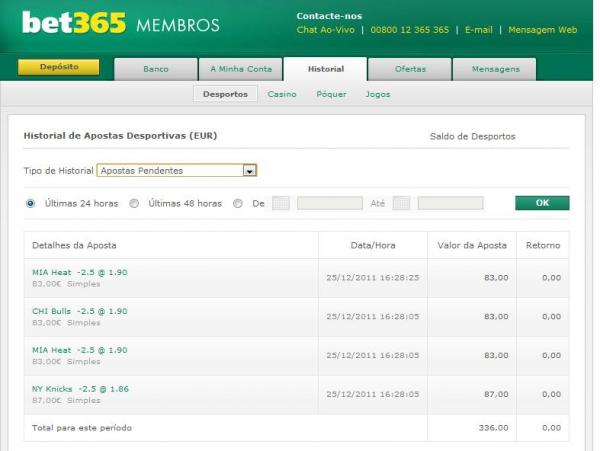Expand the Tipo de Historial dropdown
This screenshot has width=600, height=451.
(250, 170)
